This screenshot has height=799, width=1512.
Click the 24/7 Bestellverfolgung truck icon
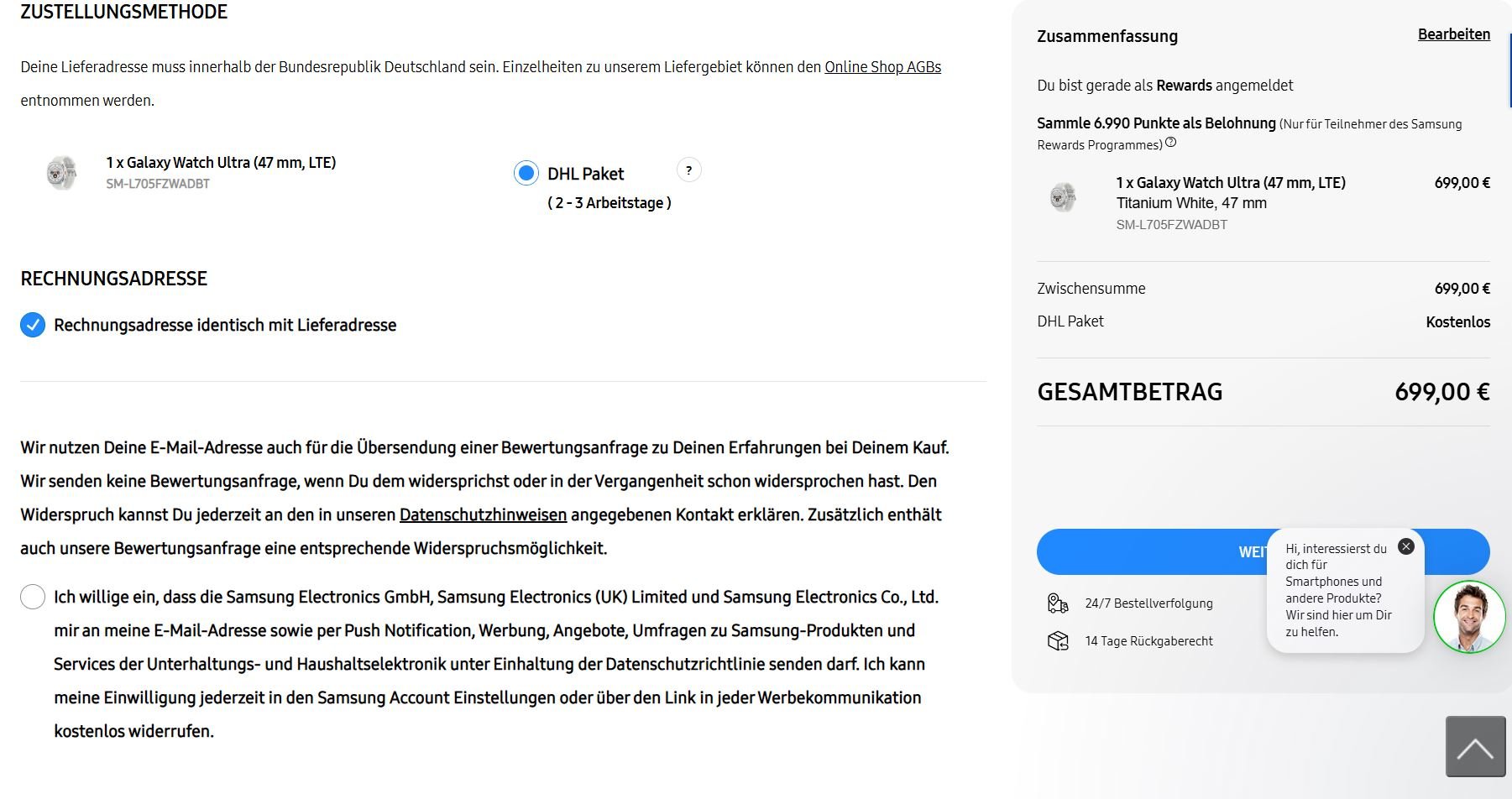pos(1057,603)
